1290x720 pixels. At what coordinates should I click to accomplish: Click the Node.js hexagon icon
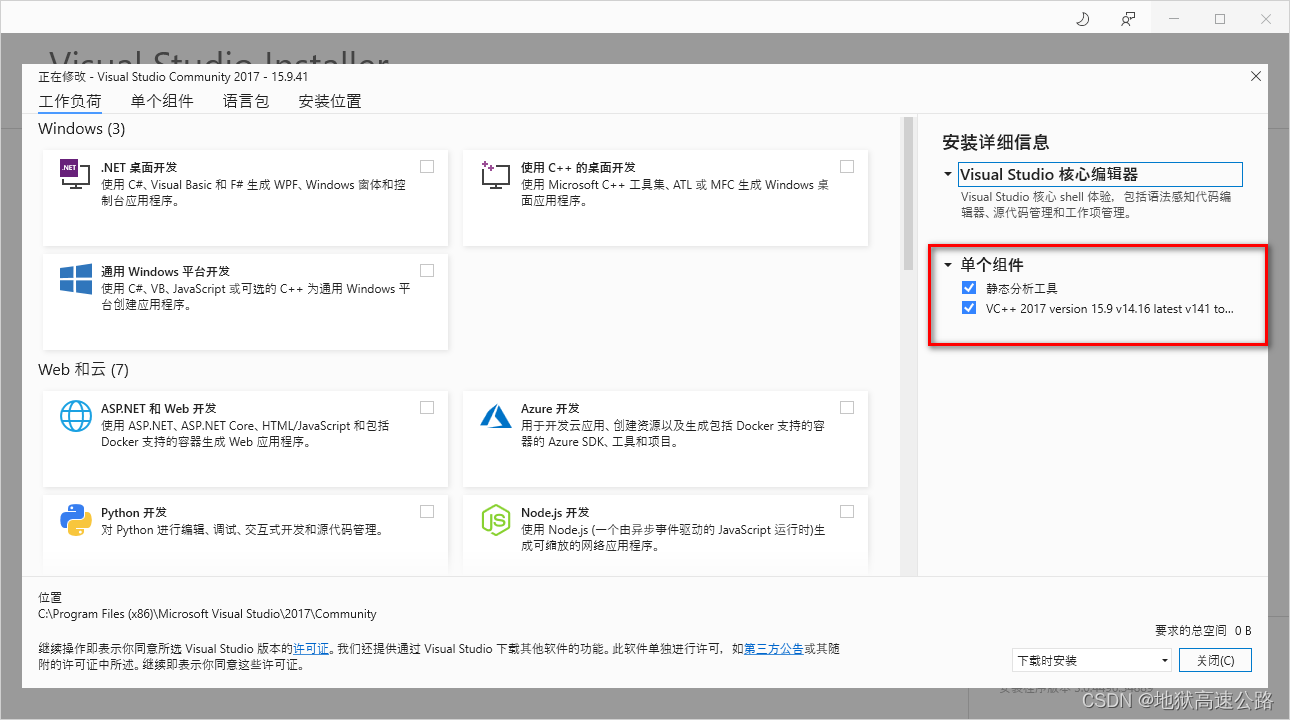496,520
